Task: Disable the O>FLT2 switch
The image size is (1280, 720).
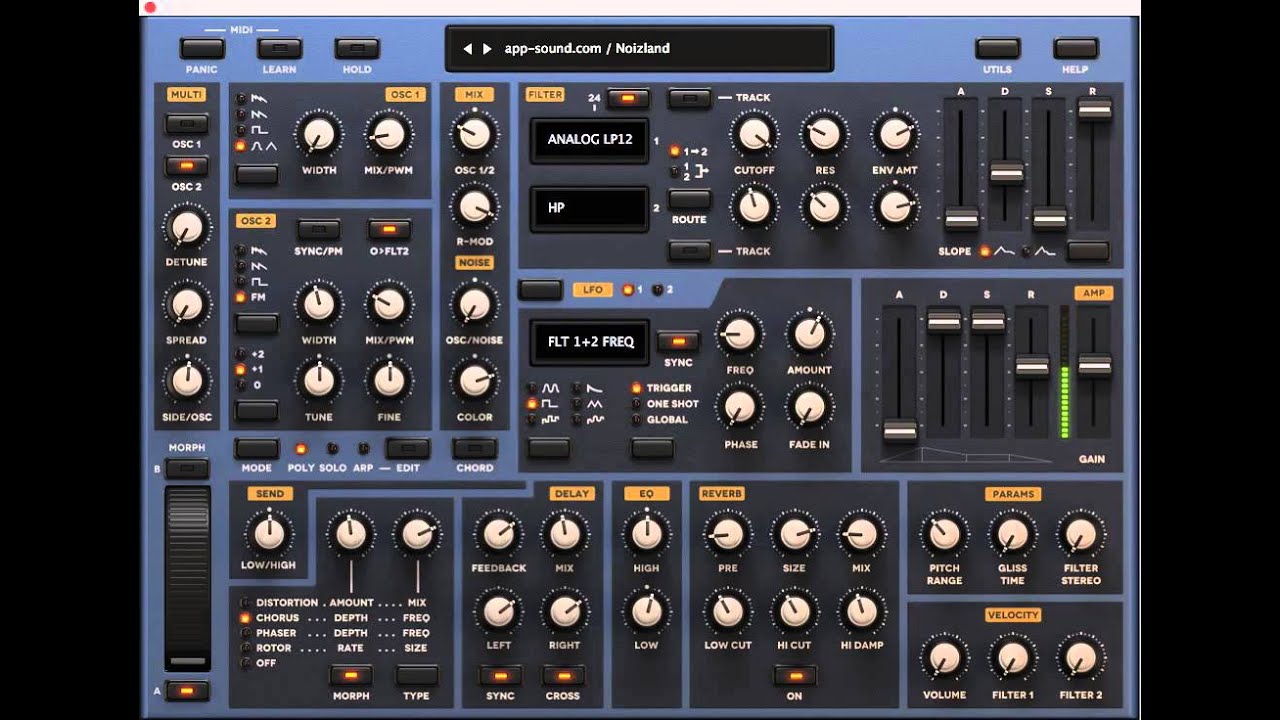Action: tap(389, 229)
